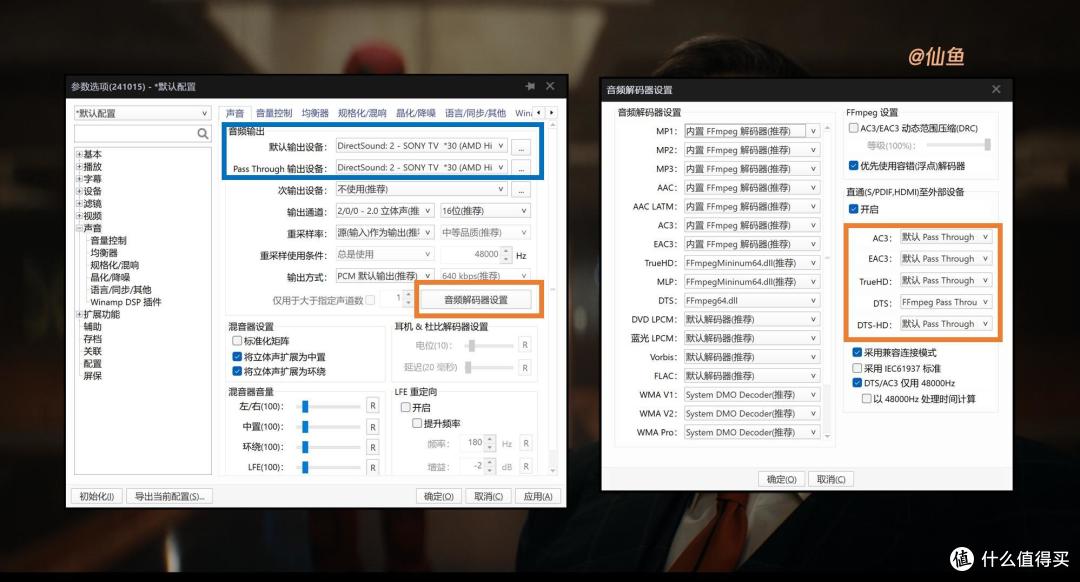This screenshot has width=1080, height=582.
Task: Open the '...' browse button beside 默认输出设备
Action: [x=521, y=147]
